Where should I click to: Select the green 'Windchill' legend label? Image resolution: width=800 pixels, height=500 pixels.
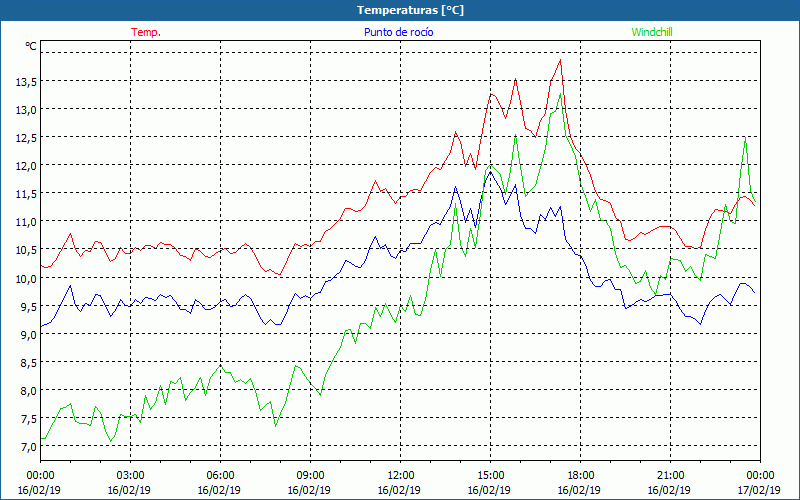(652, 32)
